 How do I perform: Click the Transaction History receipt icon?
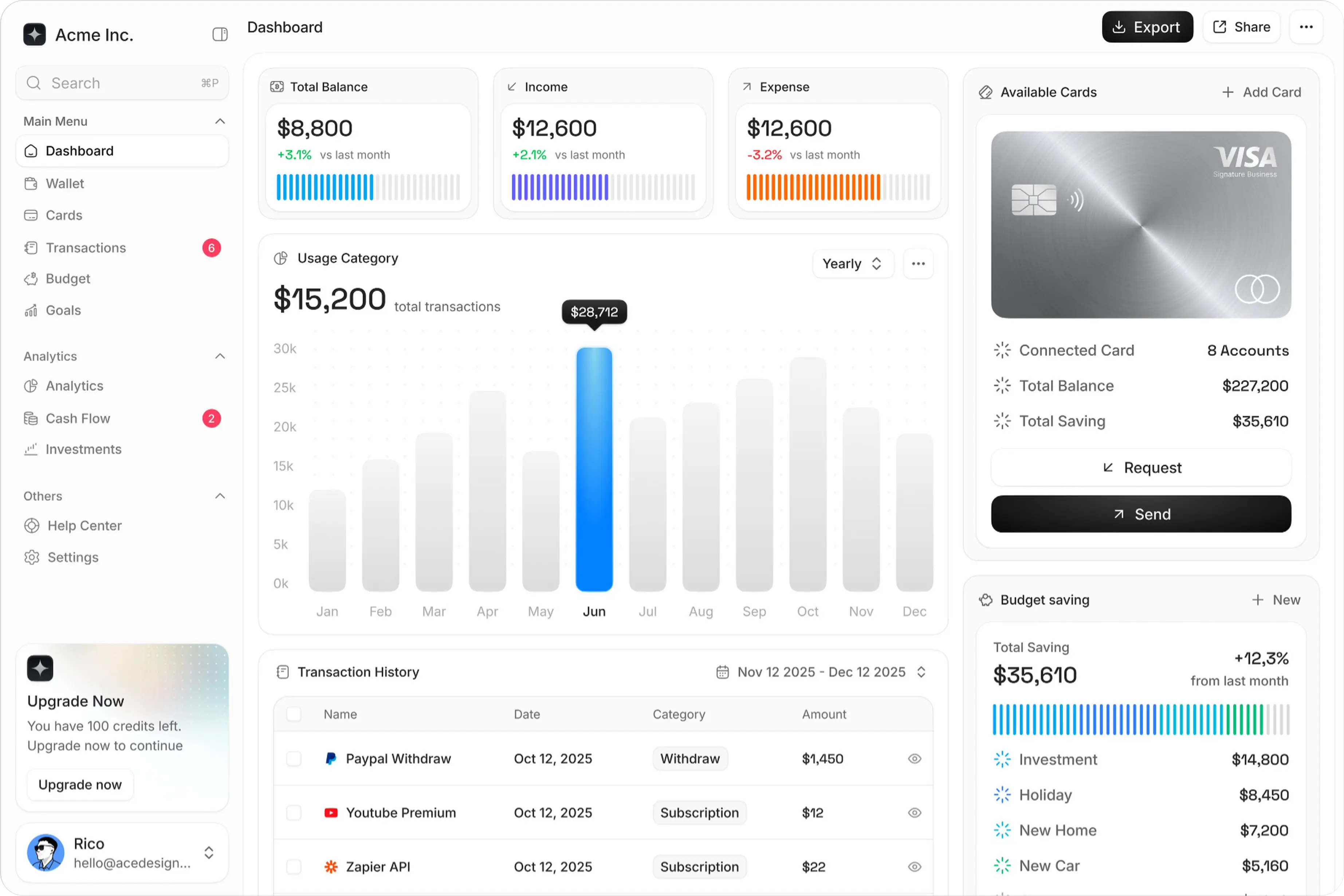tap(282, 672)
